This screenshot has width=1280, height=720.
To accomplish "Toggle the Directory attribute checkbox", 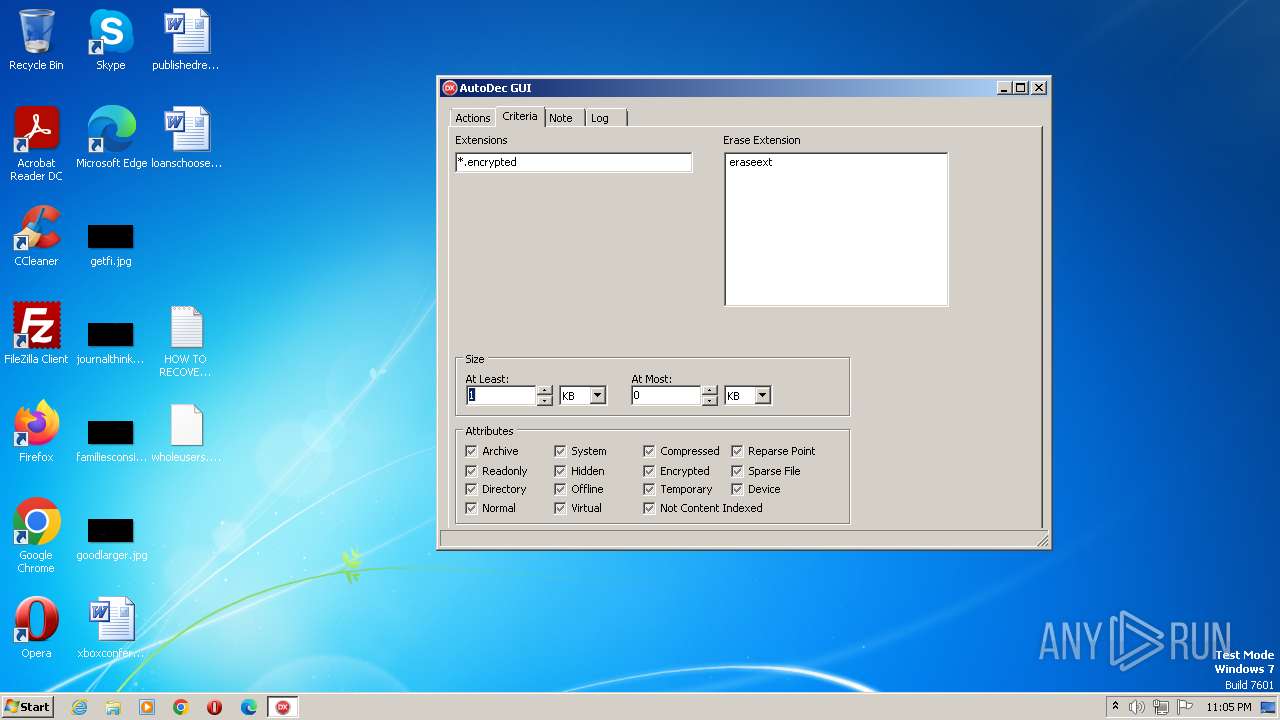I will 471,489.
